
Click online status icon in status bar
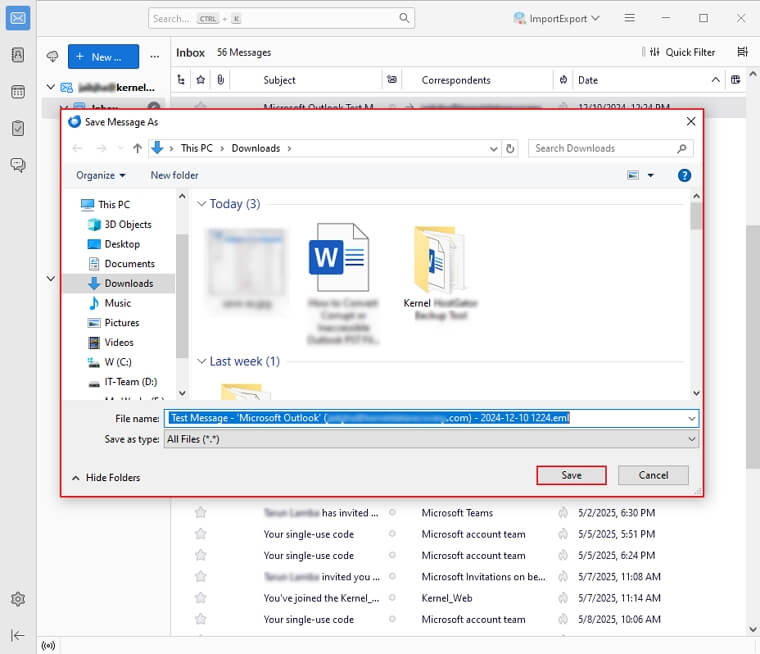point(48,645)
